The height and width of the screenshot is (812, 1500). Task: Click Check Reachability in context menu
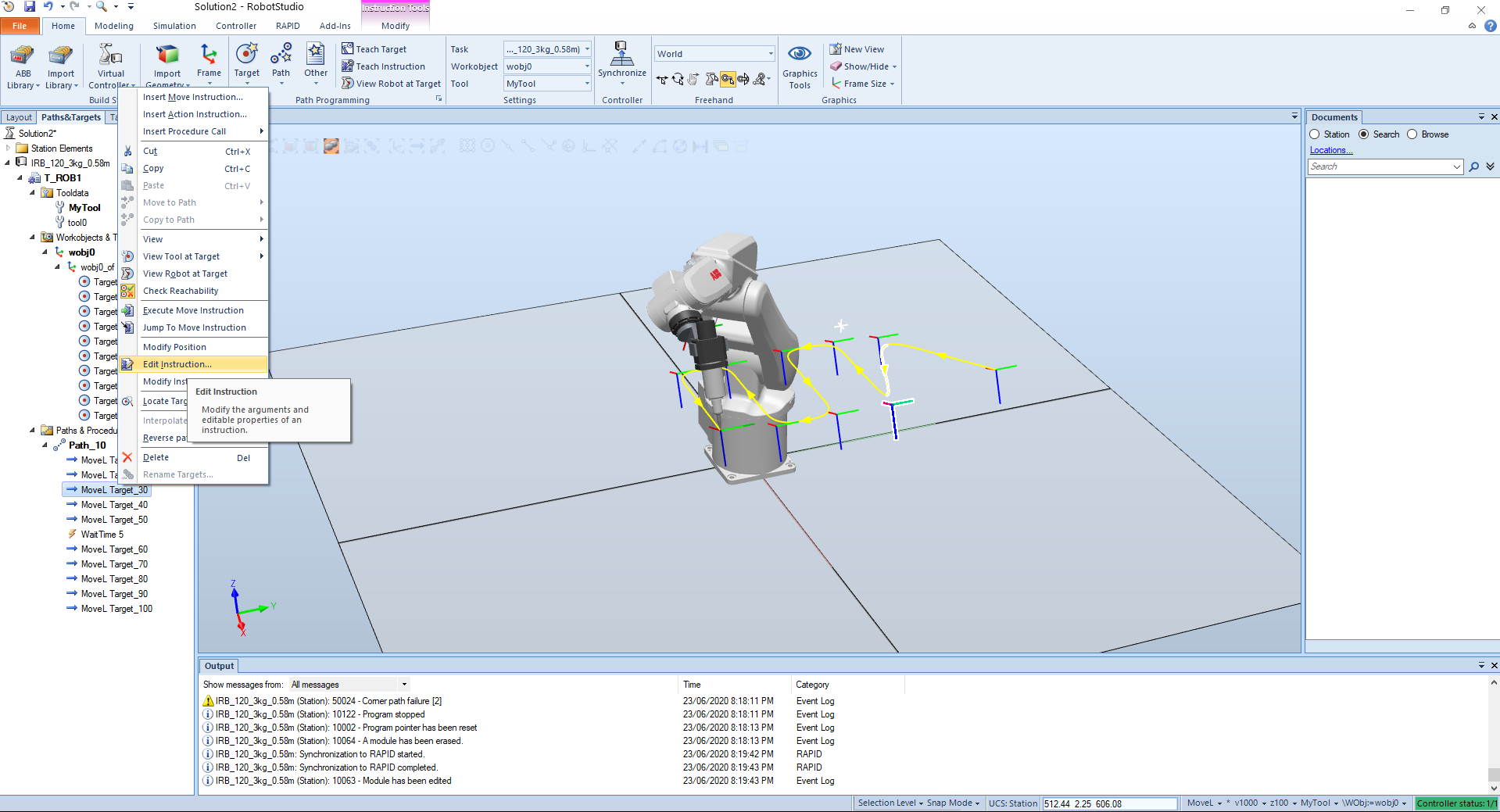click(x=181, y=291)
